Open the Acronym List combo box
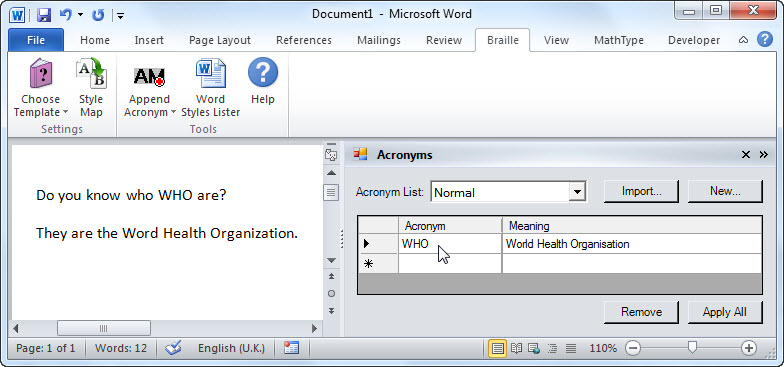 coord(508,192)
